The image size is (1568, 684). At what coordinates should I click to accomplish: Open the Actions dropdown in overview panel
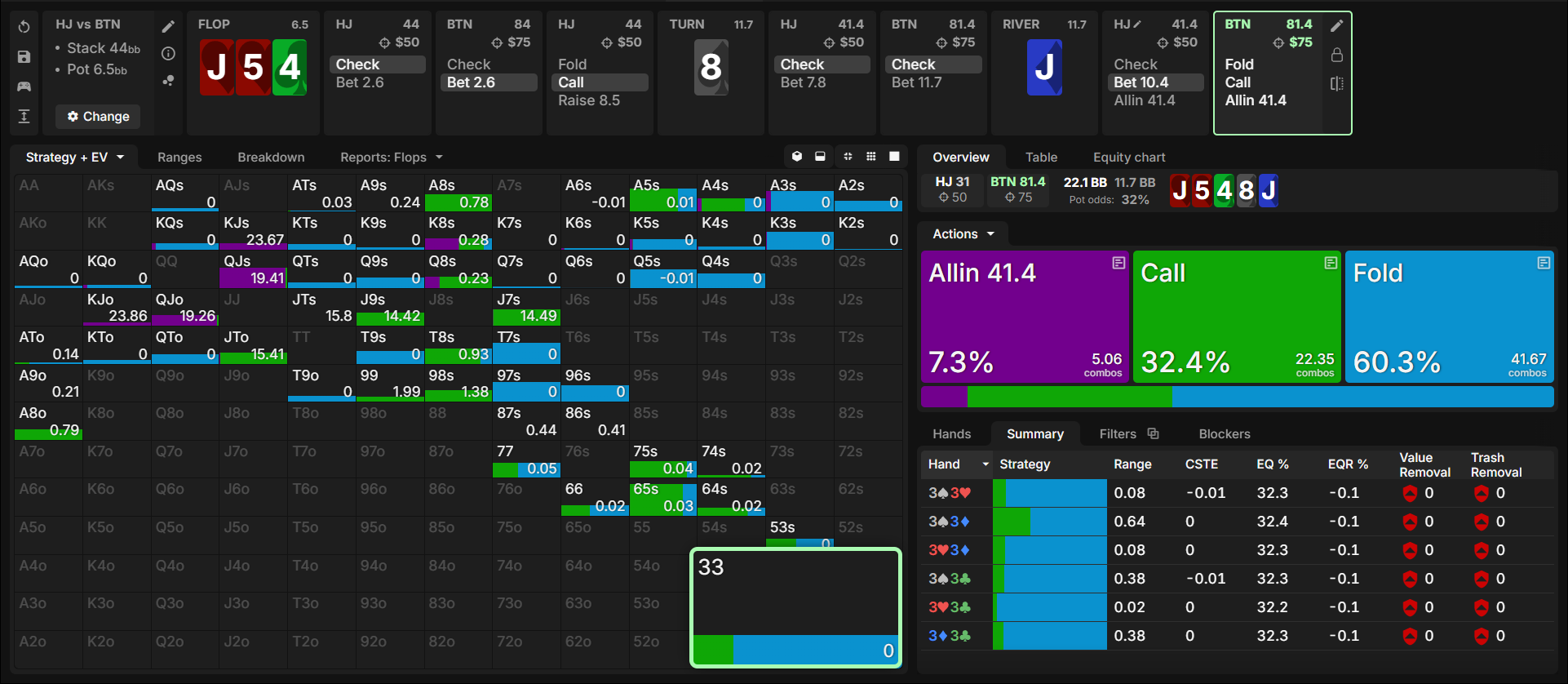963,234
